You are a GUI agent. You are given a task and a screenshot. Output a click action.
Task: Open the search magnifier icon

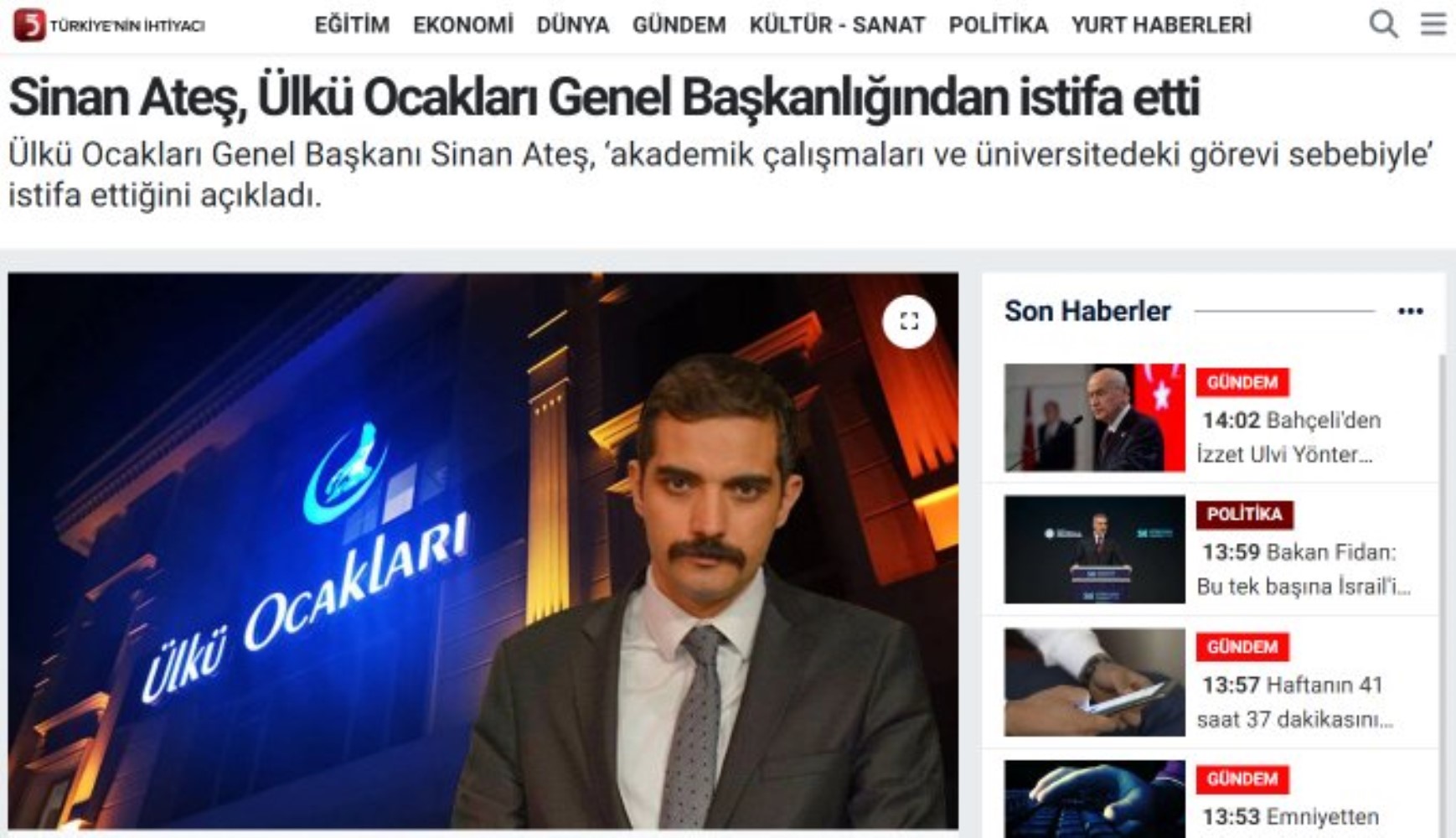click(x=1383, y=24)
